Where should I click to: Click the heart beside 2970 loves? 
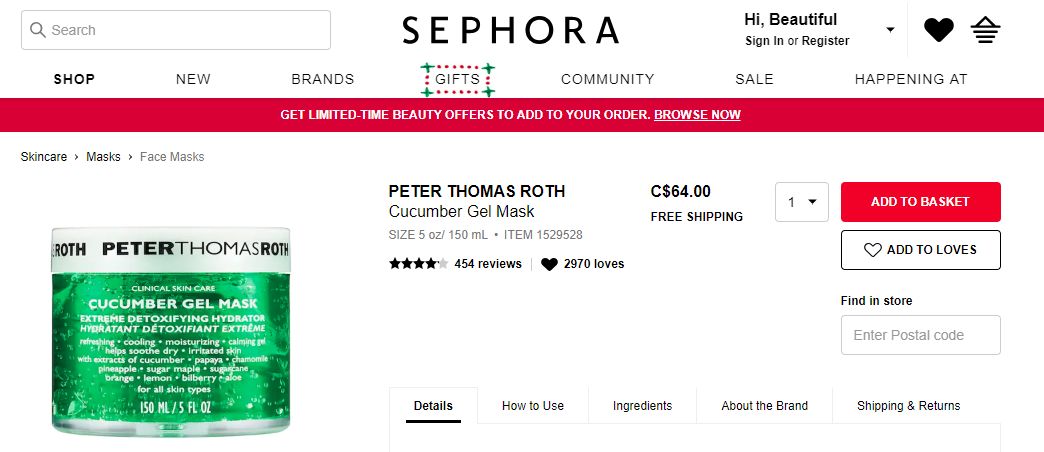click(x=549, y=264)
